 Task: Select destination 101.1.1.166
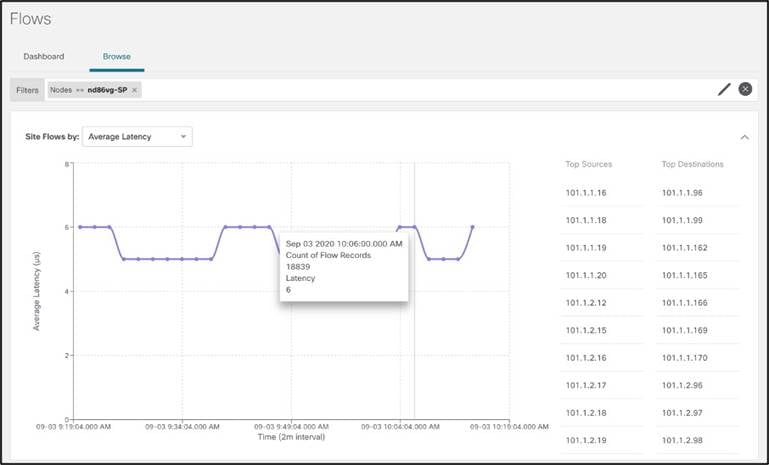[685, 303]
